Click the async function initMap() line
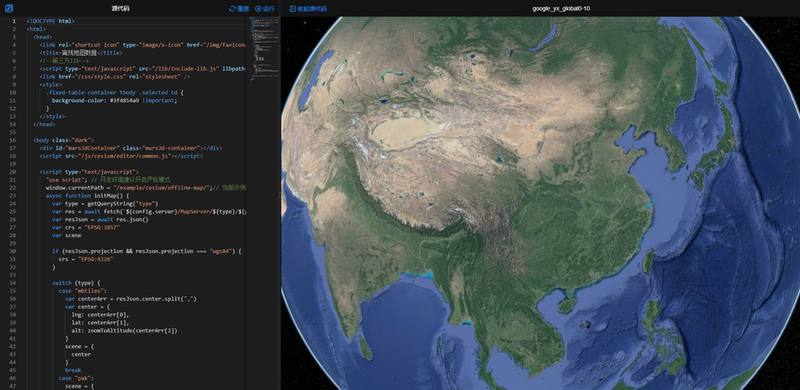 tap(88, 196)
